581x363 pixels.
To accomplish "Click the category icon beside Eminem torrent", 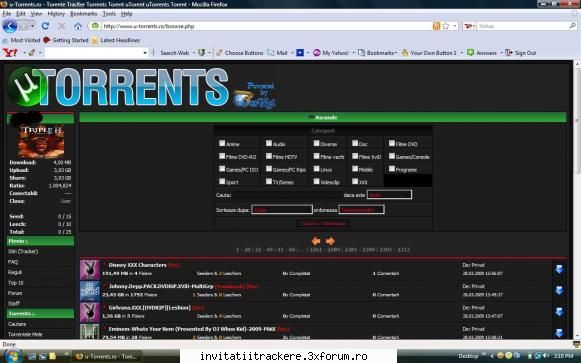I will point(90,332).
